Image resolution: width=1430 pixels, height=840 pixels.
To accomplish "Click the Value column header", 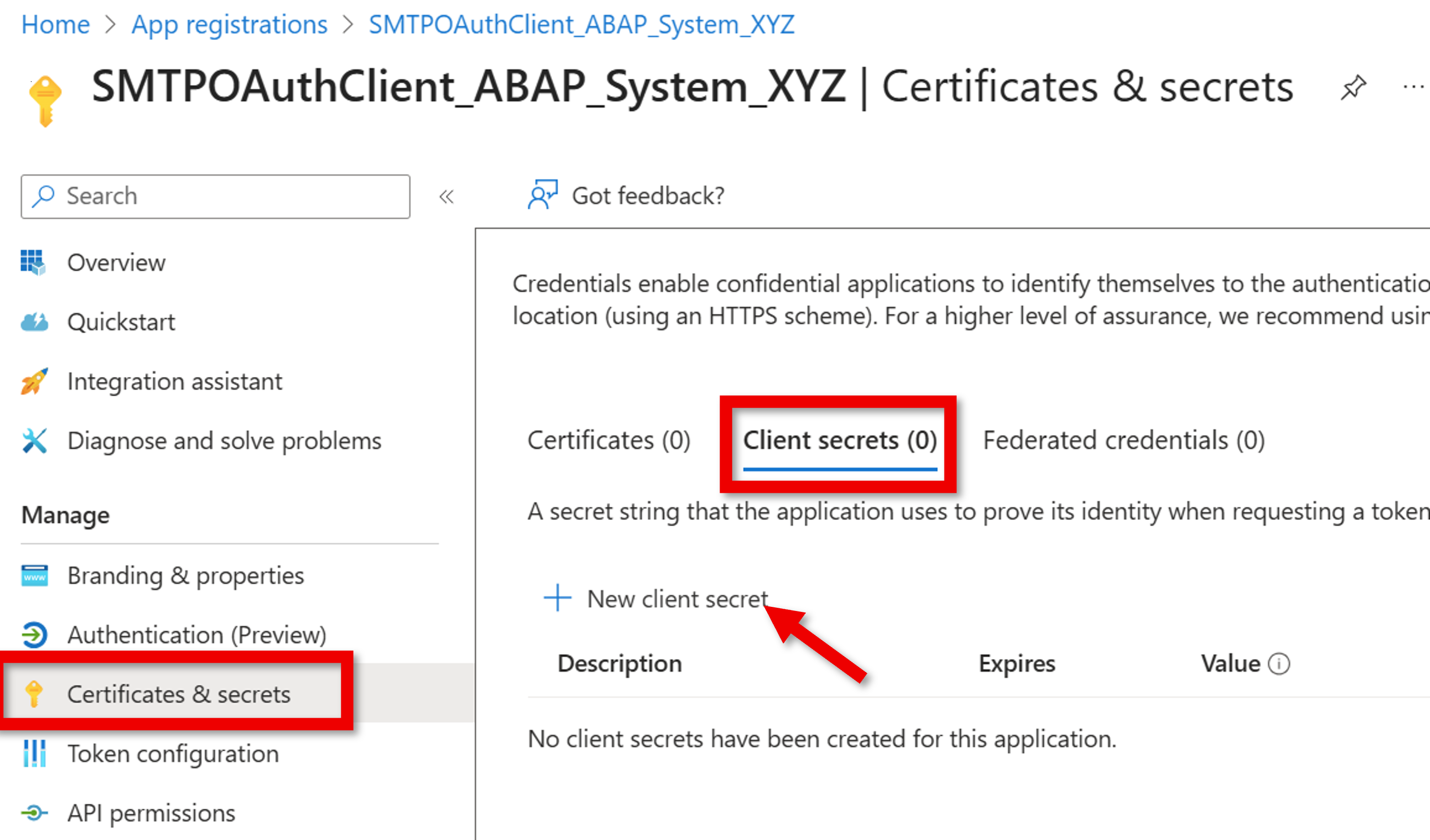I will coord(1230,664).
